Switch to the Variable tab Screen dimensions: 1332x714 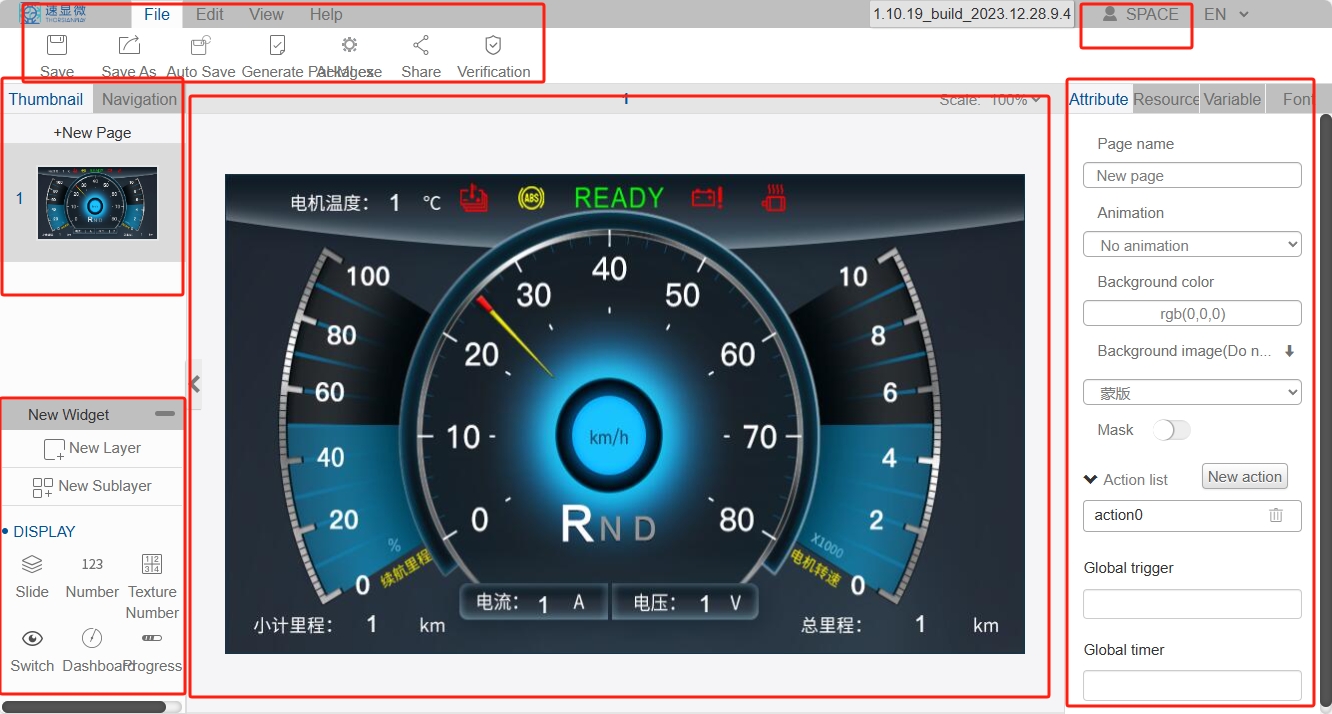(x=1232, y=99)
